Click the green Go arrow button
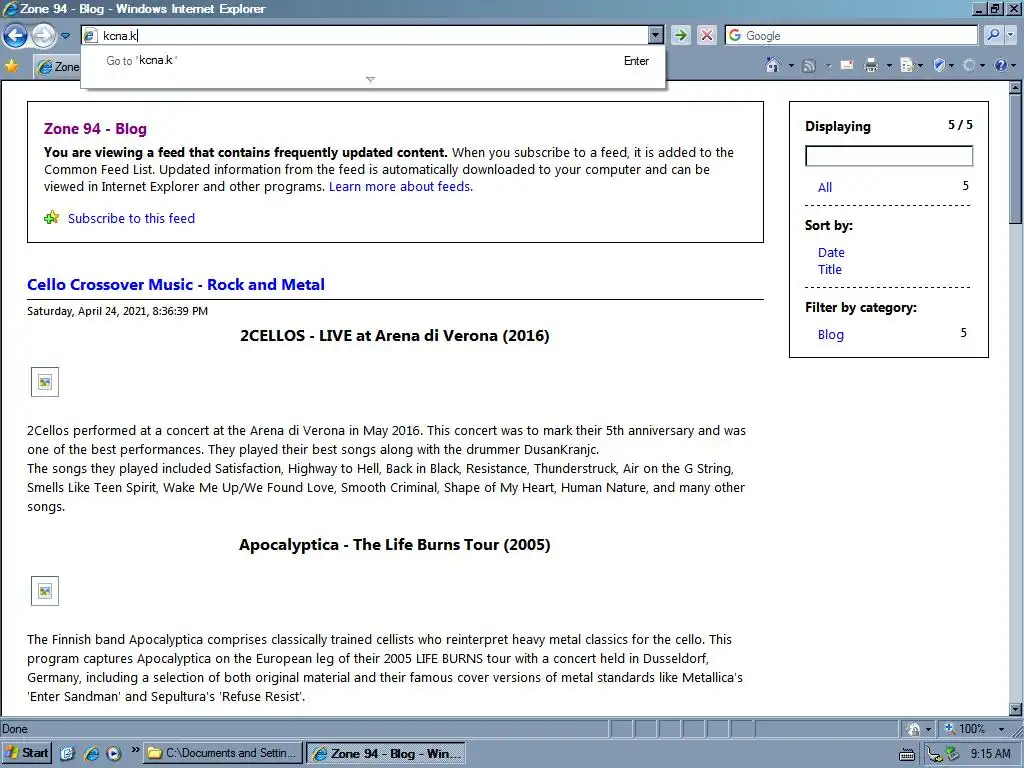The image size is (1024, 768). [x=680, y=35]
